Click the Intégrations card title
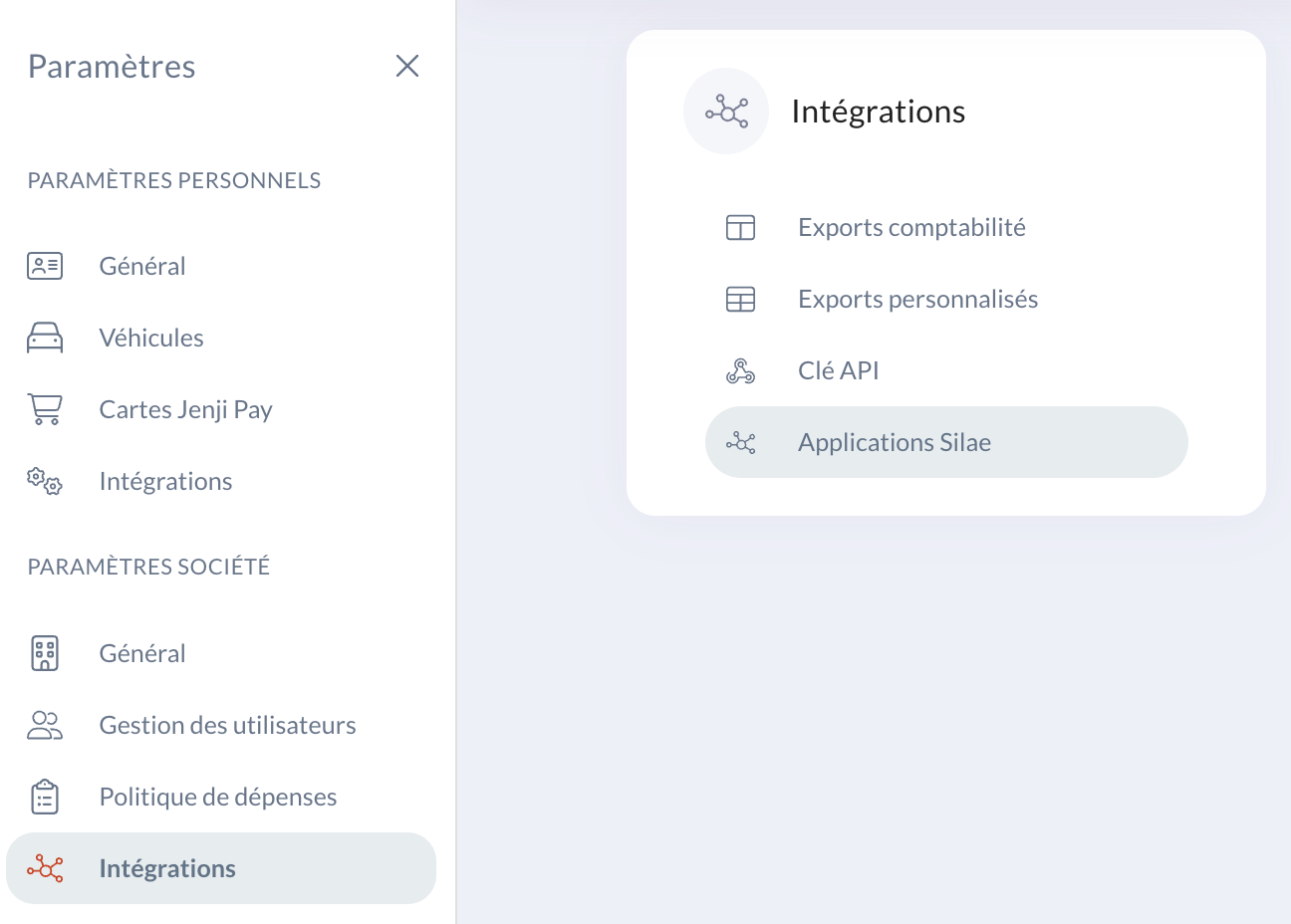 coord(878,112)
